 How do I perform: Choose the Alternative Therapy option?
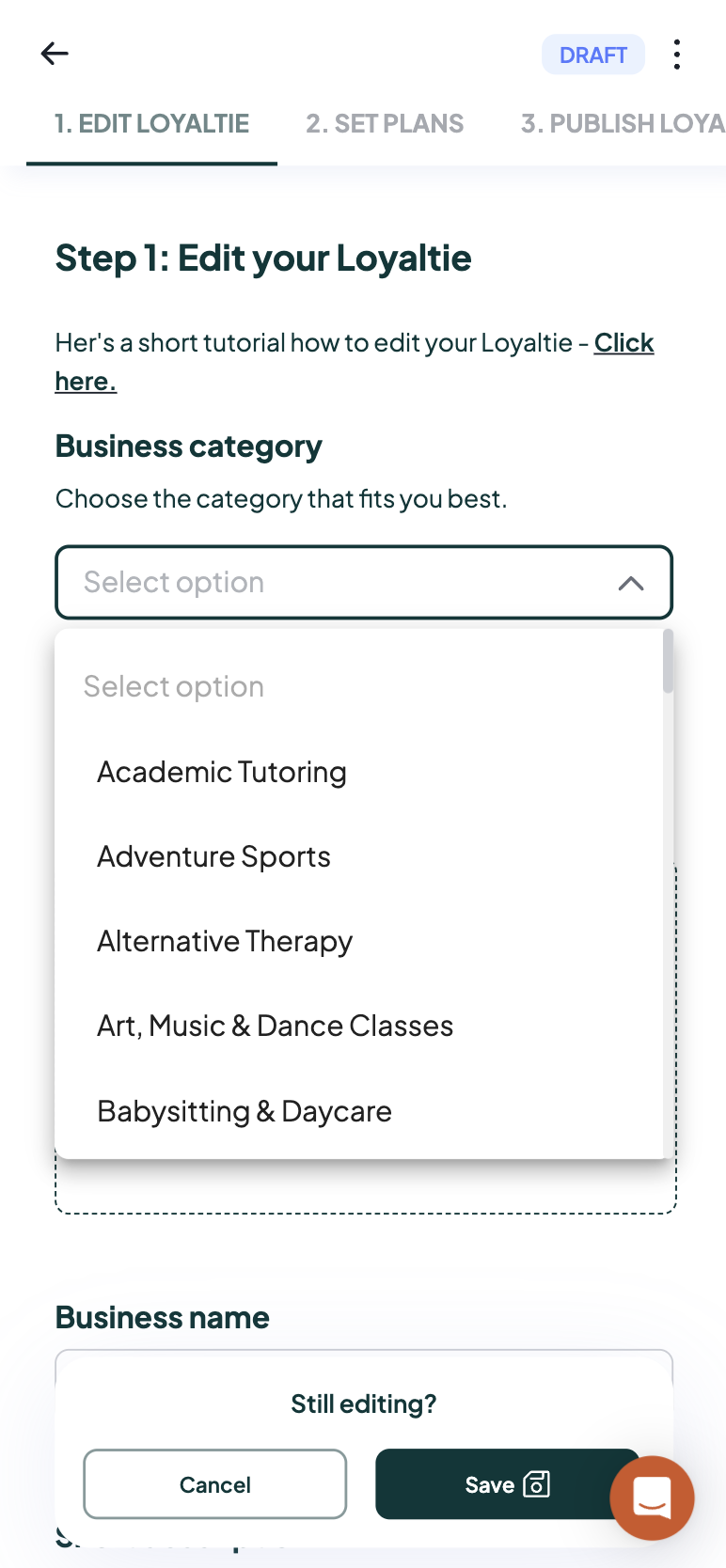click(225, 941)
